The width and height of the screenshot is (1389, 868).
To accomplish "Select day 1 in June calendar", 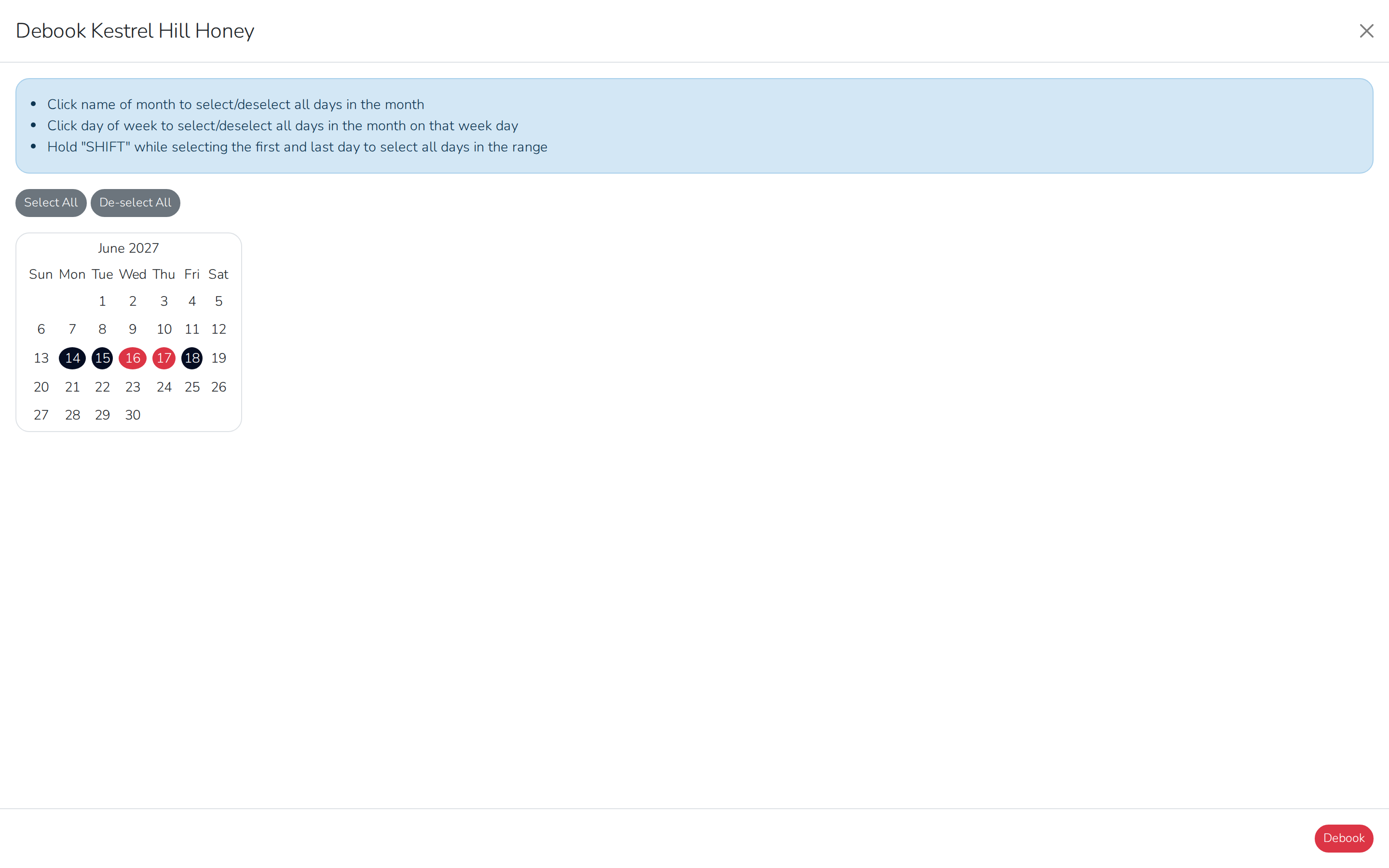I will click(102, 301).
